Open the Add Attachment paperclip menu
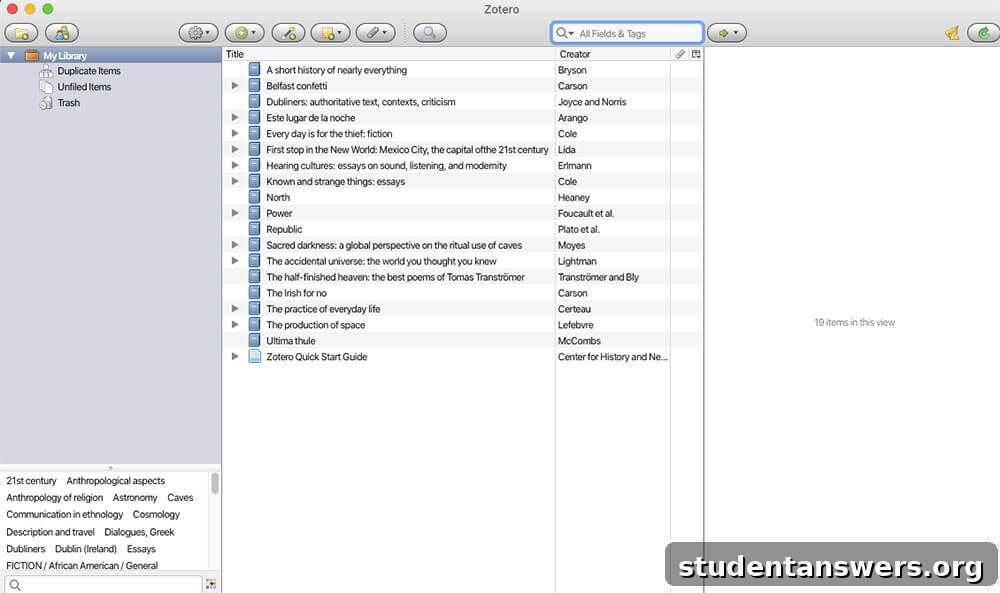 376,33
